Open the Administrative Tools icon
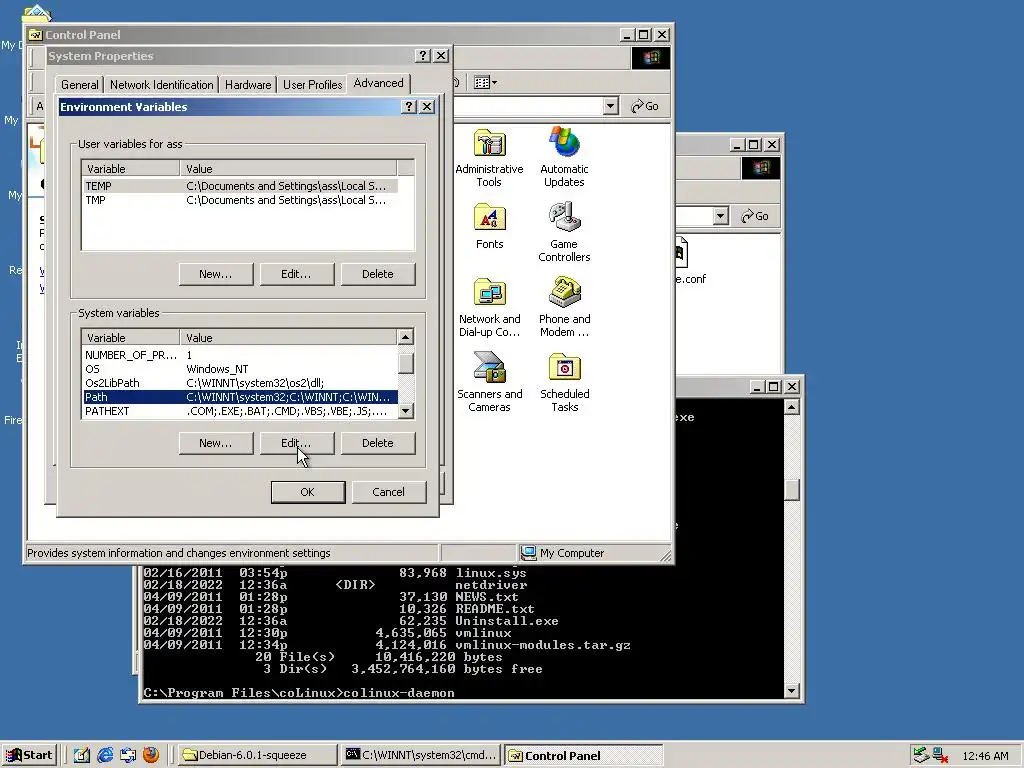The height and width of the screenshot is (768, 1024). [489, 144]
